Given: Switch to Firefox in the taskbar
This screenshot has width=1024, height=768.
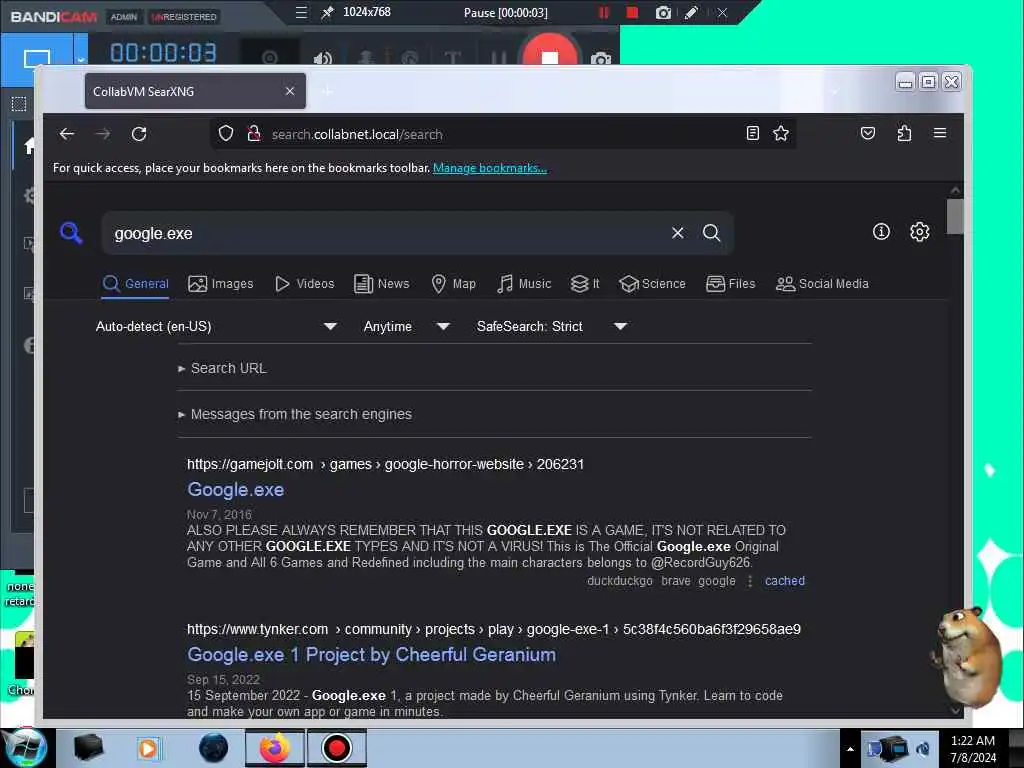Looking at the screenshot, I should tap(275, 748).
